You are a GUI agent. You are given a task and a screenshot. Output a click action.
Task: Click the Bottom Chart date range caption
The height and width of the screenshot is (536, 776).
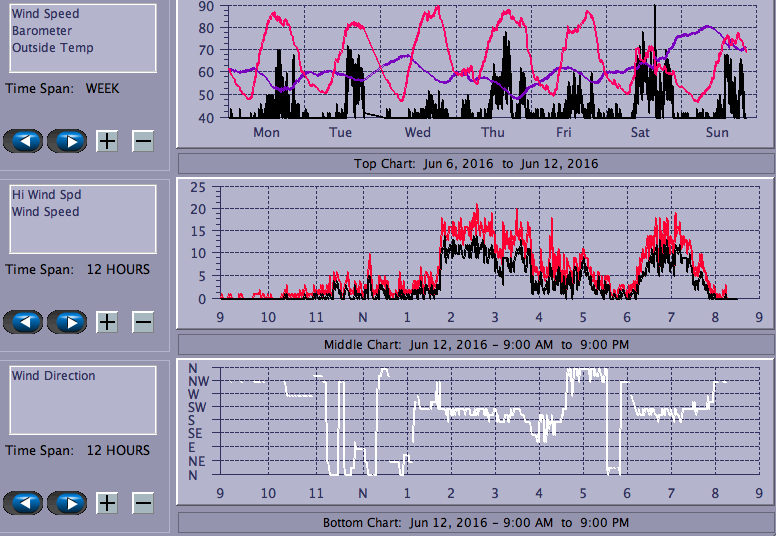coord(476,523)
